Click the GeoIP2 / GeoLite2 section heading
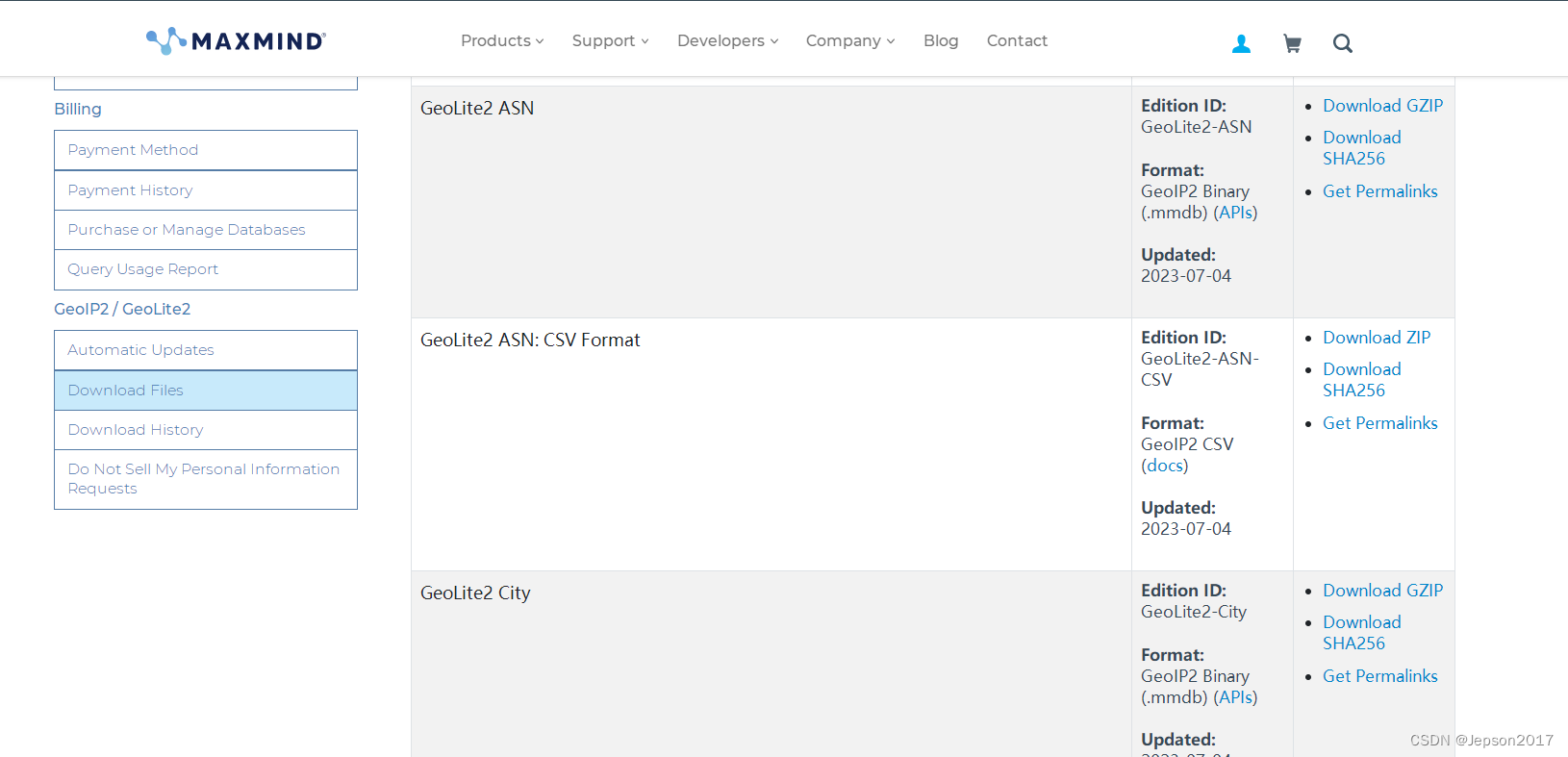The height and width of the screenshot is (757, 1568). click(122, 309)
